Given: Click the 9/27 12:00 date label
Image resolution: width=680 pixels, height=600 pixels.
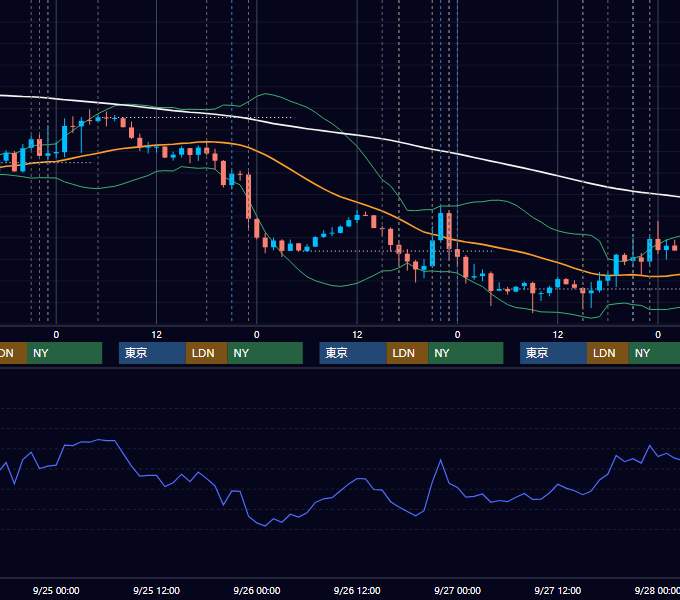Looking at the screenshot, I should 557,590.
